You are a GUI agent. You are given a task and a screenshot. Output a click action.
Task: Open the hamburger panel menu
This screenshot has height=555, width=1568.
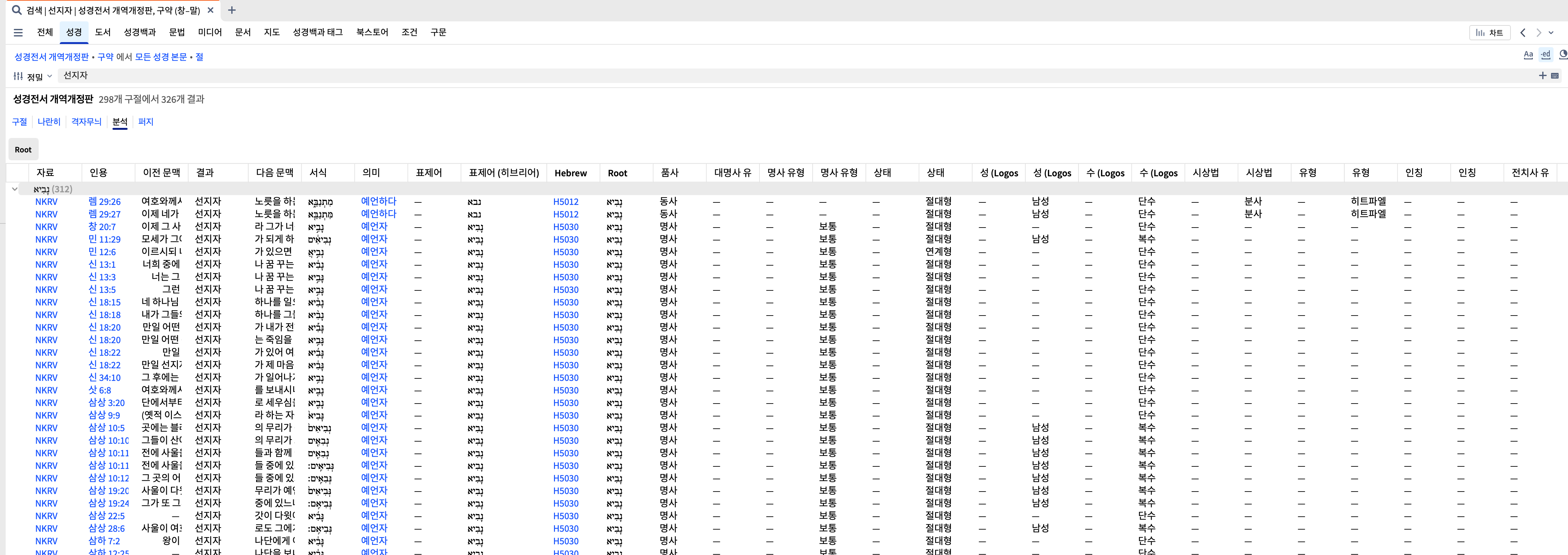(x=18, y=33)
